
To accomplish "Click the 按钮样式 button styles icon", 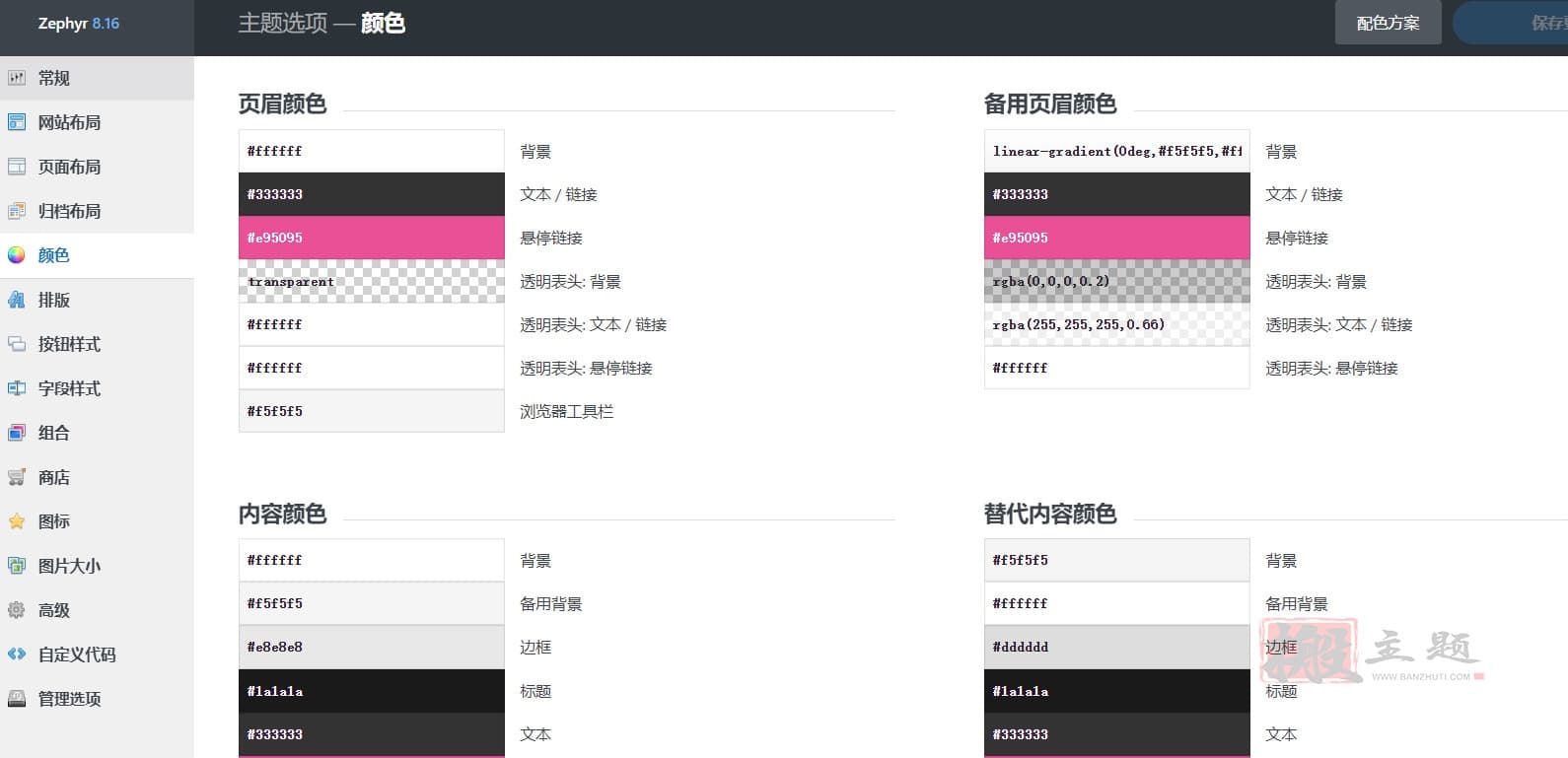I will (17, 344).
